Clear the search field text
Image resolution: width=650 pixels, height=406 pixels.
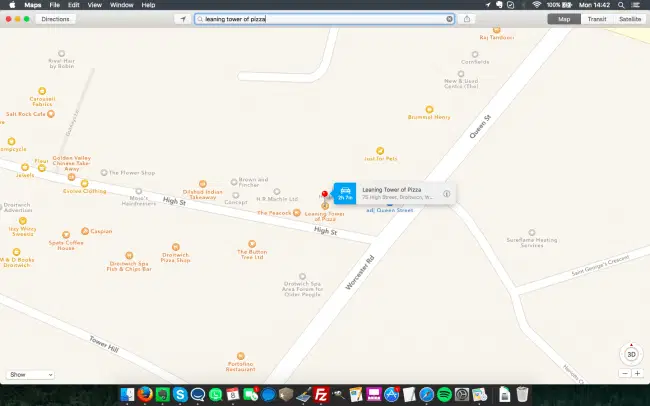click(449, 19)
